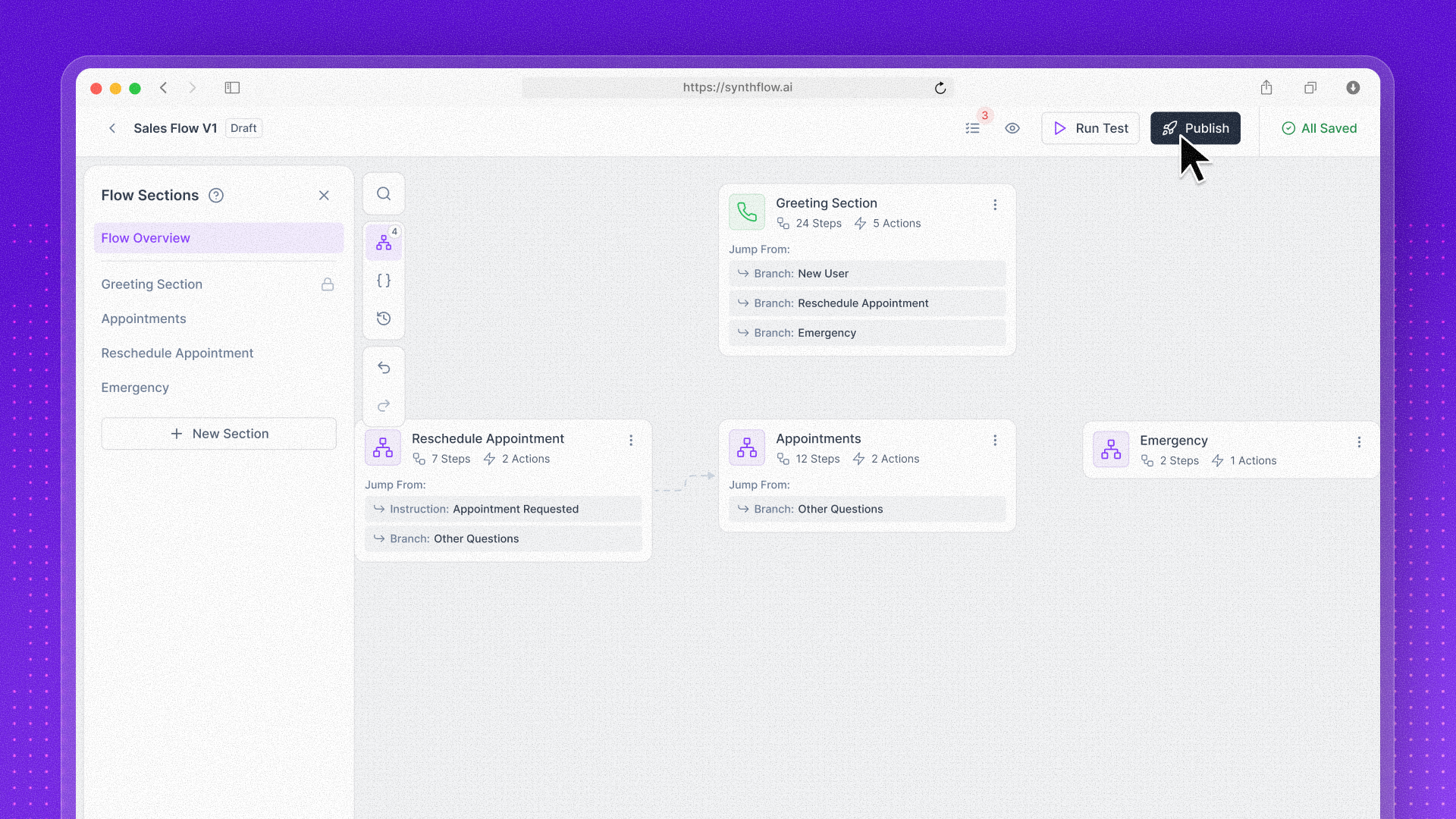The width and height of the screenshot is (1456, 819).
Task: Undo the last canvas change
Action: [384, 368]
